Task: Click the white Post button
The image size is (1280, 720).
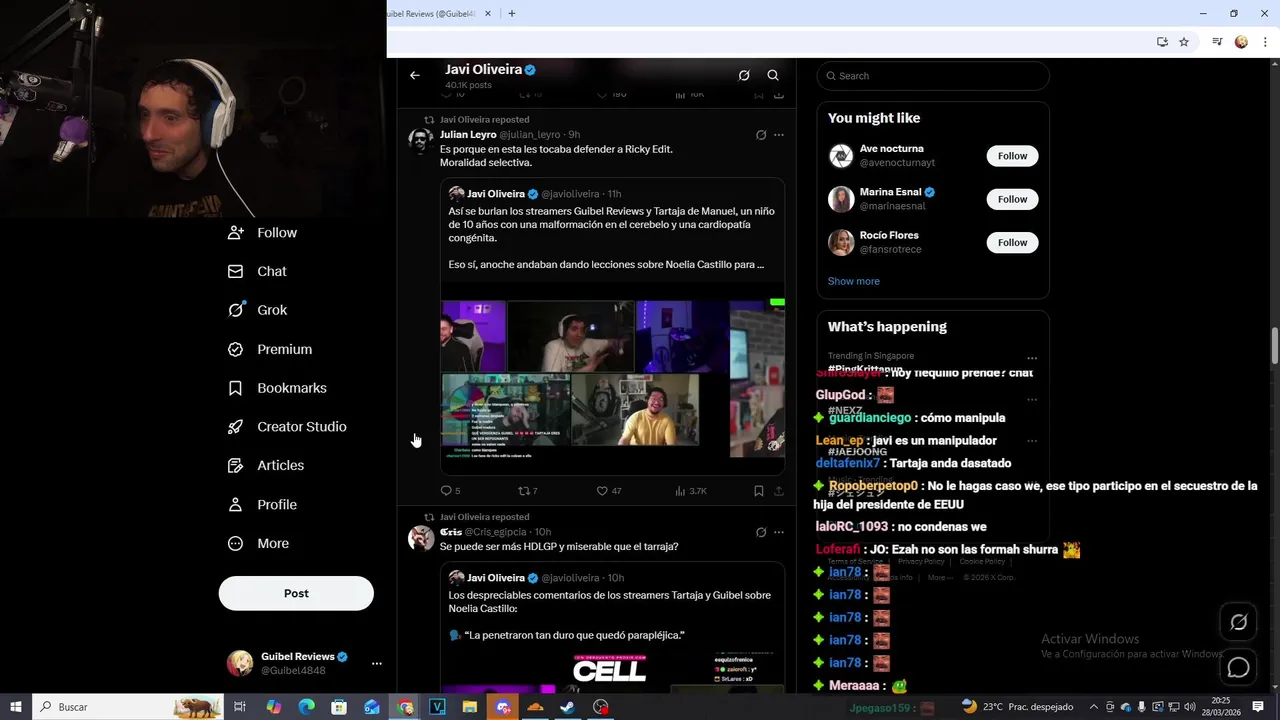Action: coord(296,593)
